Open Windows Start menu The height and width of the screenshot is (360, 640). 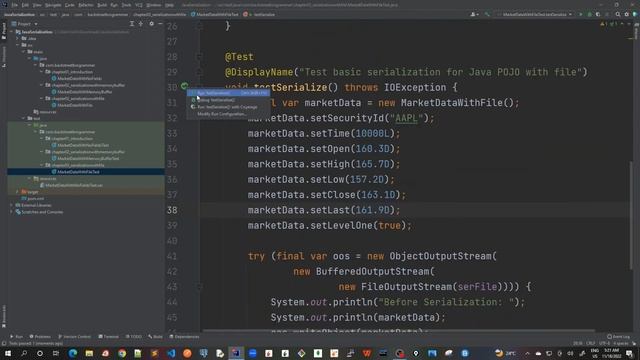tap(7, 353)
